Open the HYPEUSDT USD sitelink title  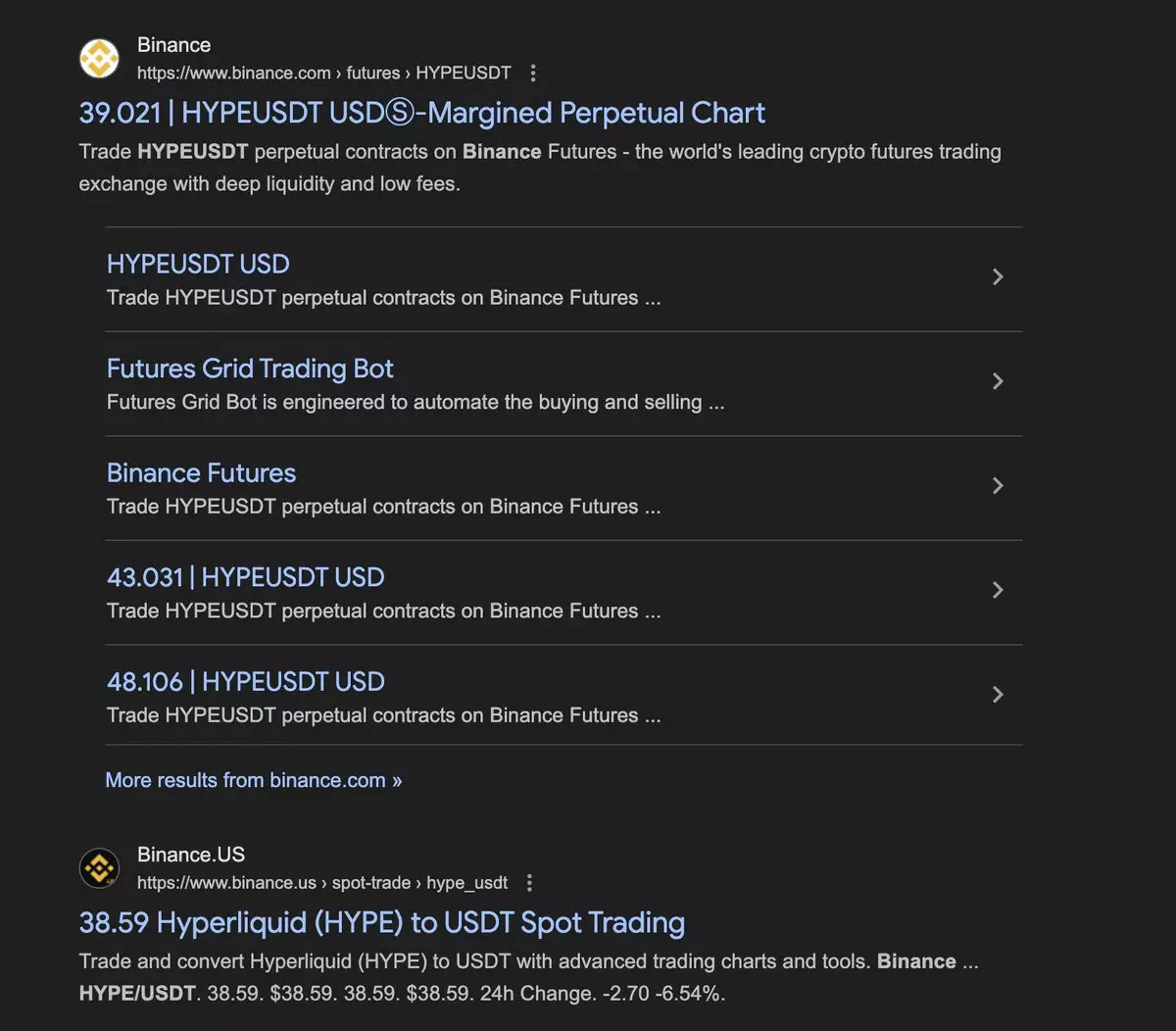(x=198, y=265)
